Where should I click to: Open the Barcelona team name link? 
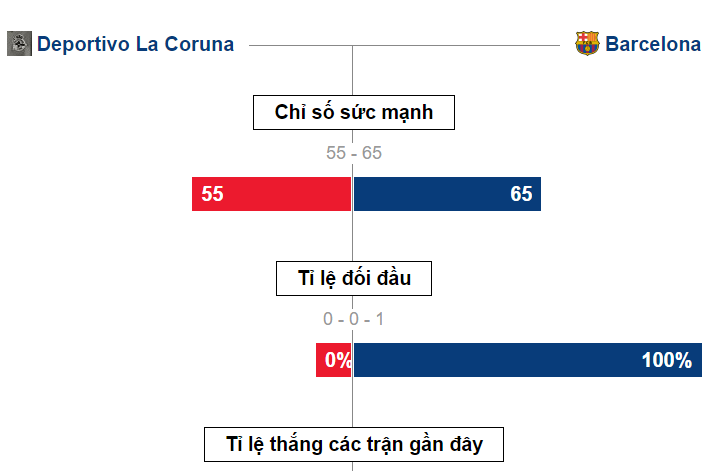click(653, 44)
